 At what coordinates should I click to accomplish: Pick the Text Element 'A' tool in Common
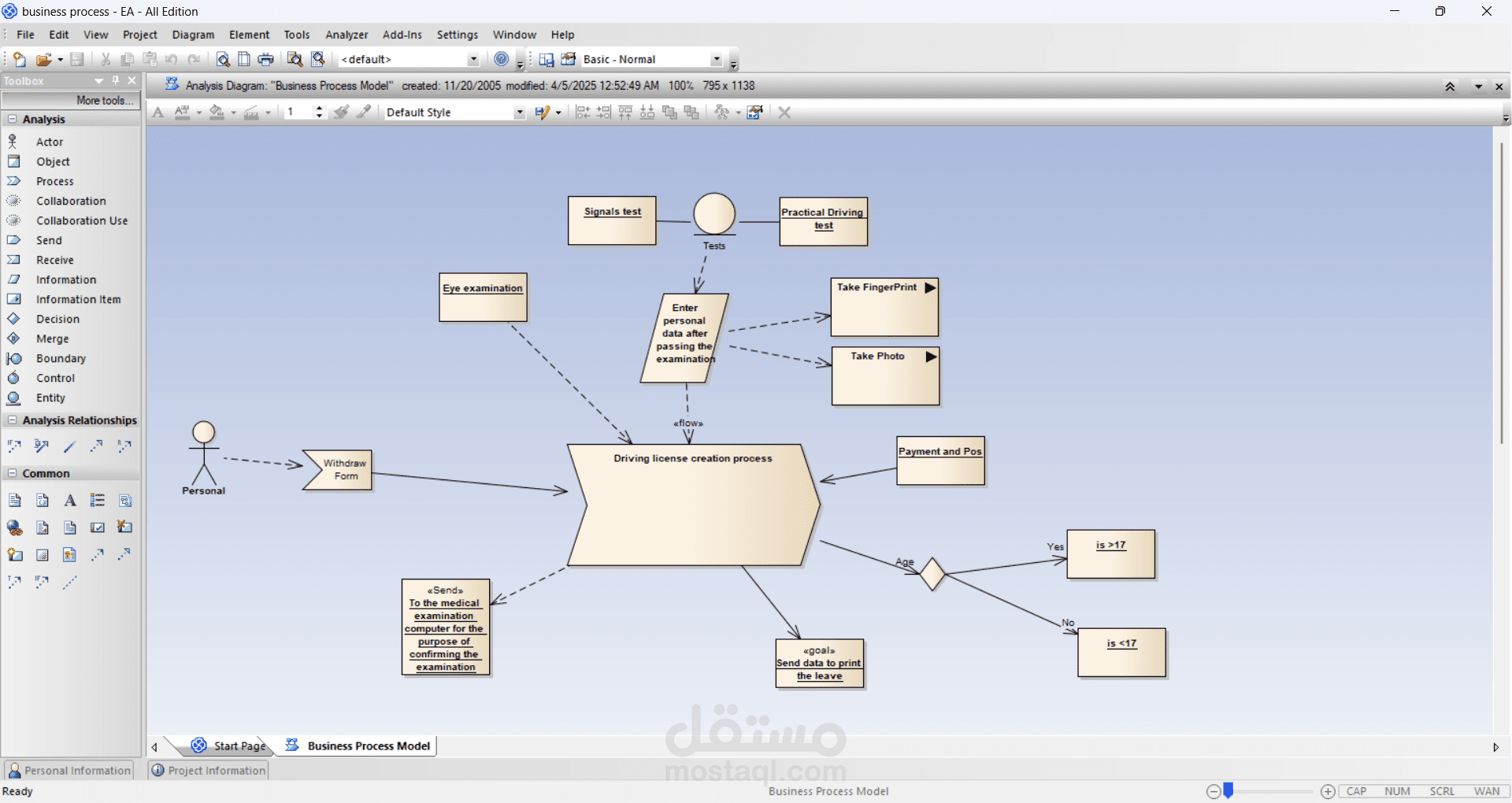point(70,501)
